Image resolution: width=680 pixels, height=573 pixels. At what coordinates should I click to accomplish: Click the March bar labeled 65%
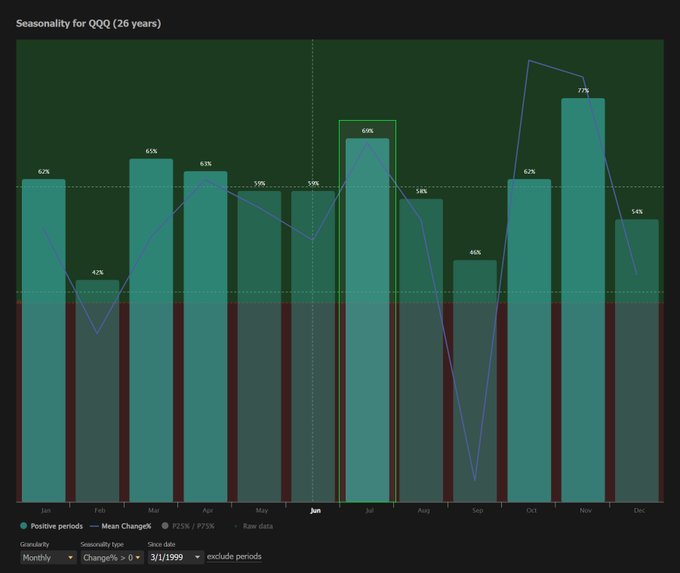click(x=151, y=330)
